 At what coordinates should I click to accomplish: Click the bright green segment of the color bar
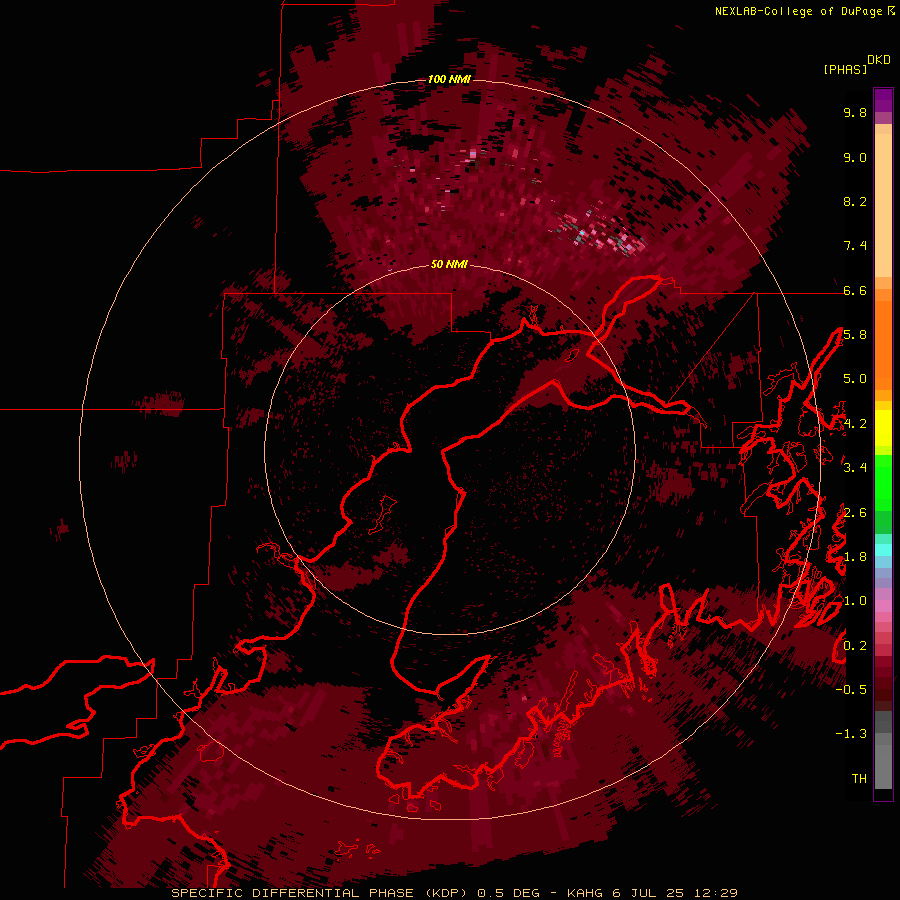tap(883, 482)
